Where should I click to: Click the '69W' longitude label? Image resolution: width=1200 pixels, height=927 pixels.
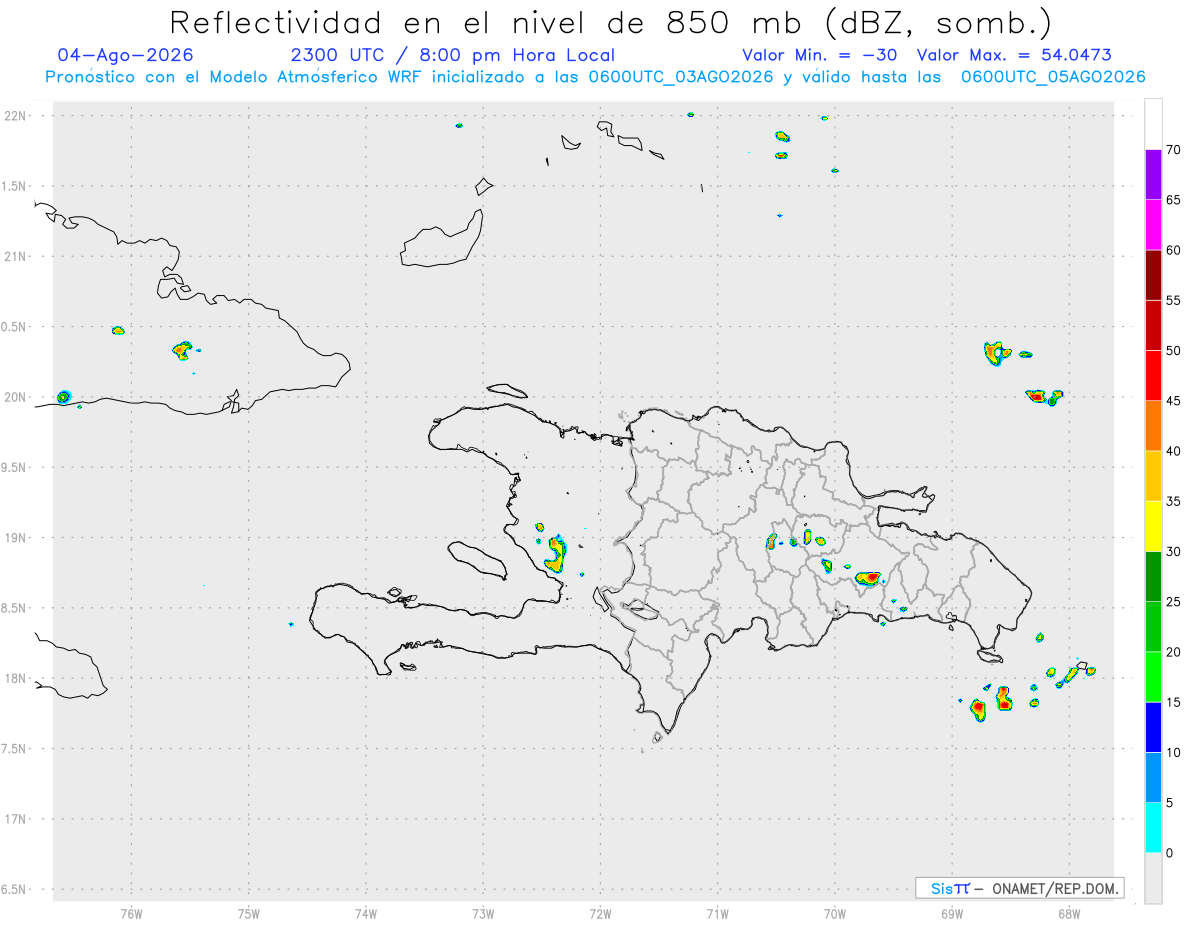(x=952, y=913)
